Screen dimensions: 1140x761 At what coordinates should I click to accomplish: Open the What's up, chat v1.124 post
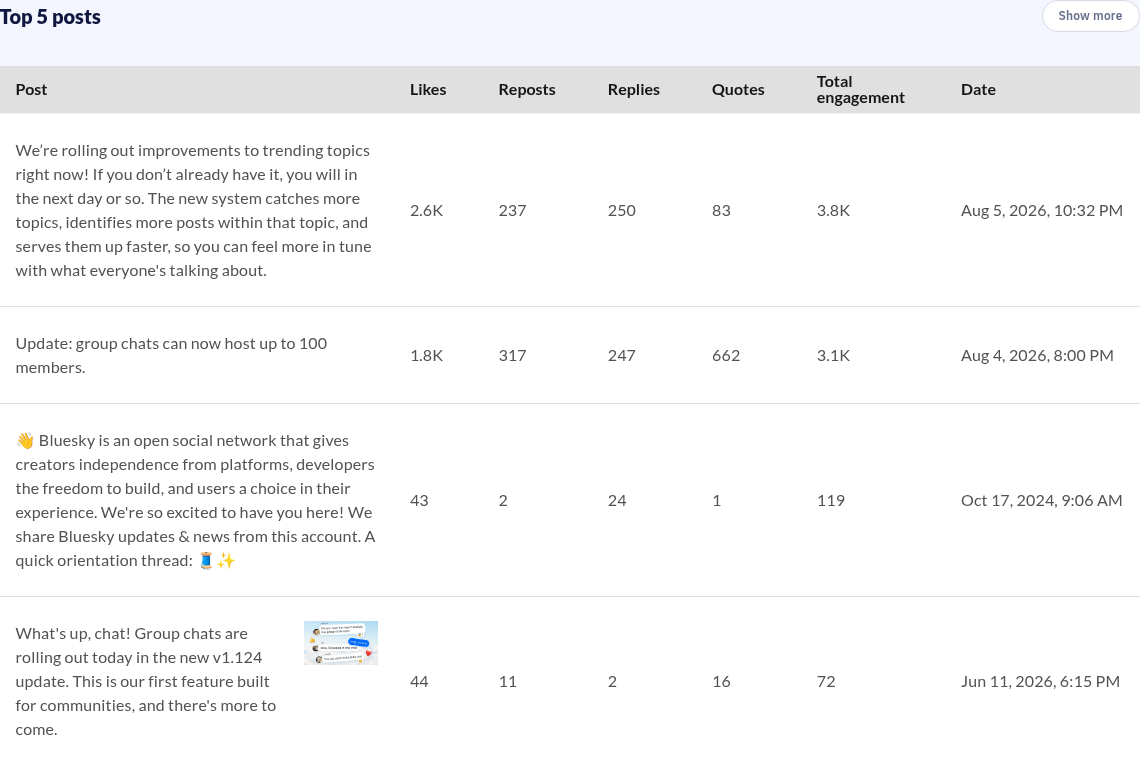point(146,681)
